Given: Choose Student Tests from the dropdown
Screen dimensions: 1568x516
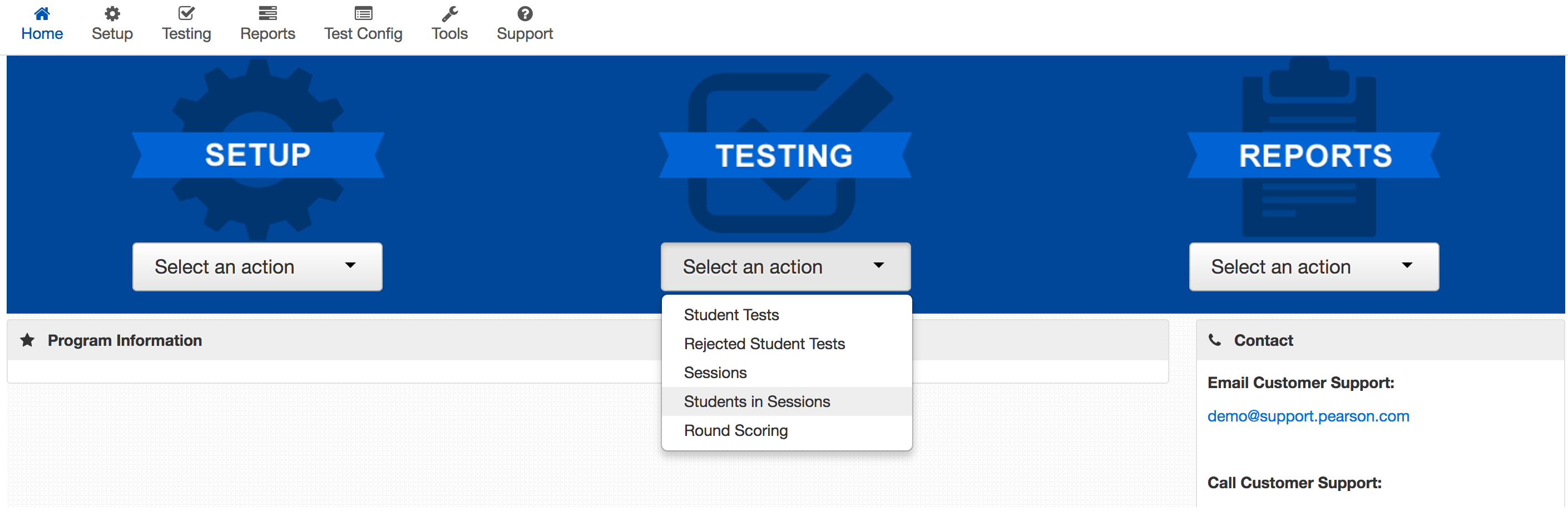Looking at the screenshot, I should coord(731,315).
